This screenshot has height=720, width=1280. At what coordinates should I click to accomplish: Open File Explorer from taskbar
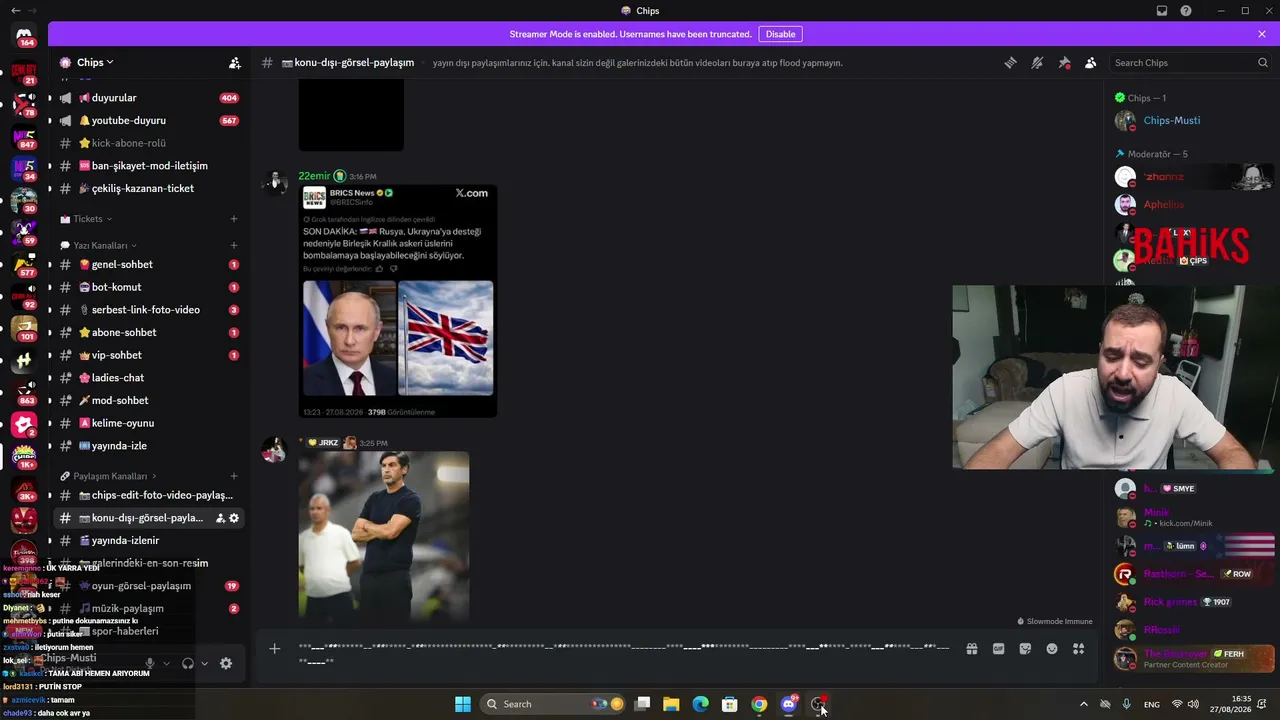click(671, 704)
